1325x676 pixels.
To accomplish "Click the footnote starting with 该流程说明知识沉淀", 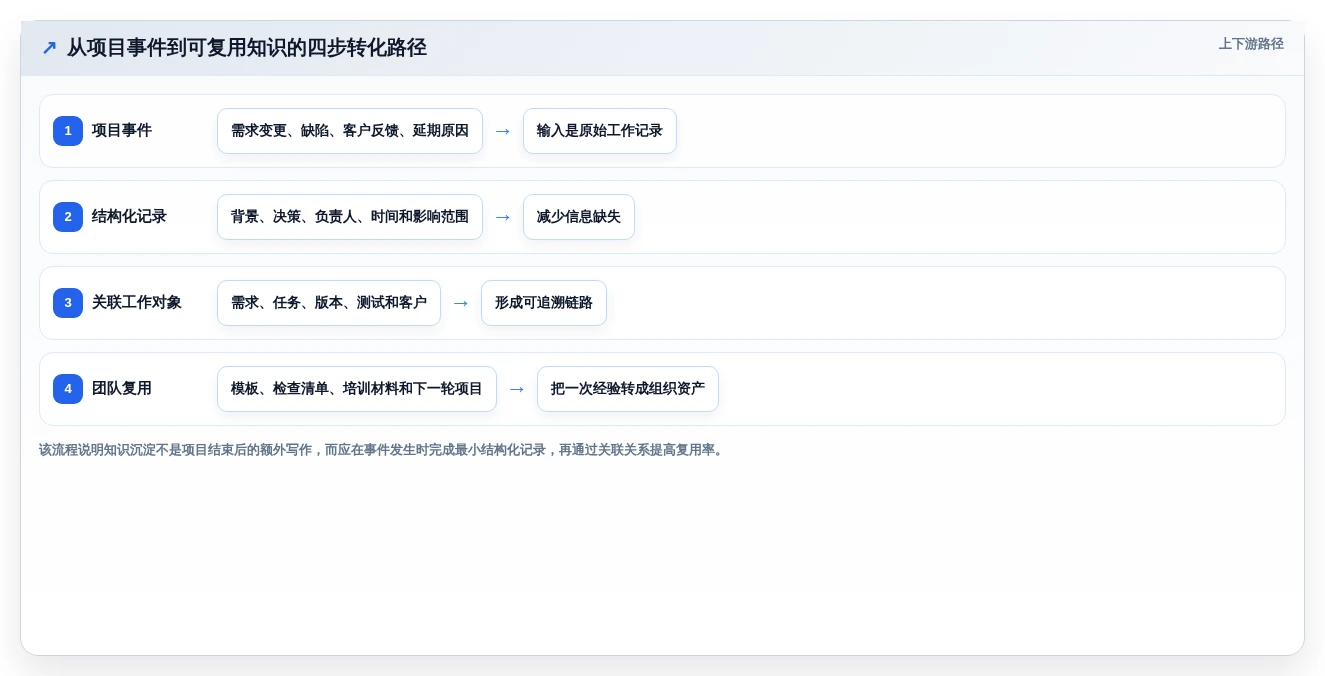I will (383, 450).
